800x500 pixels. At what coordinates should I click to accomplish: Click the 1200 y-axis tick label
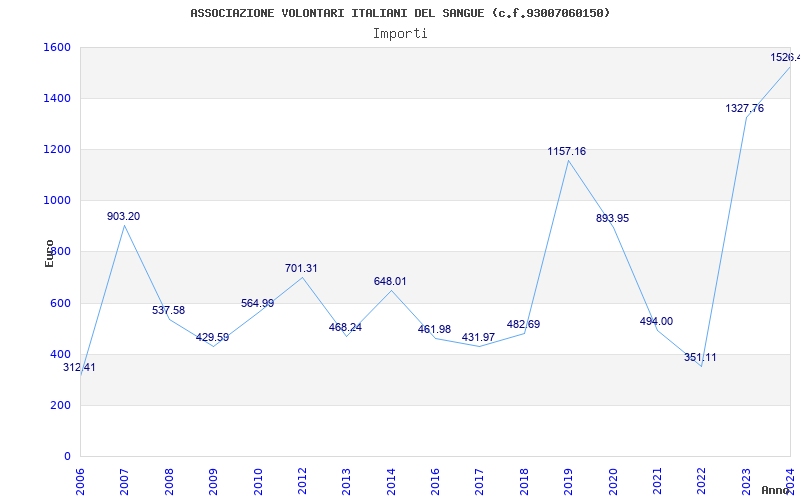click(x=57, y=149)
